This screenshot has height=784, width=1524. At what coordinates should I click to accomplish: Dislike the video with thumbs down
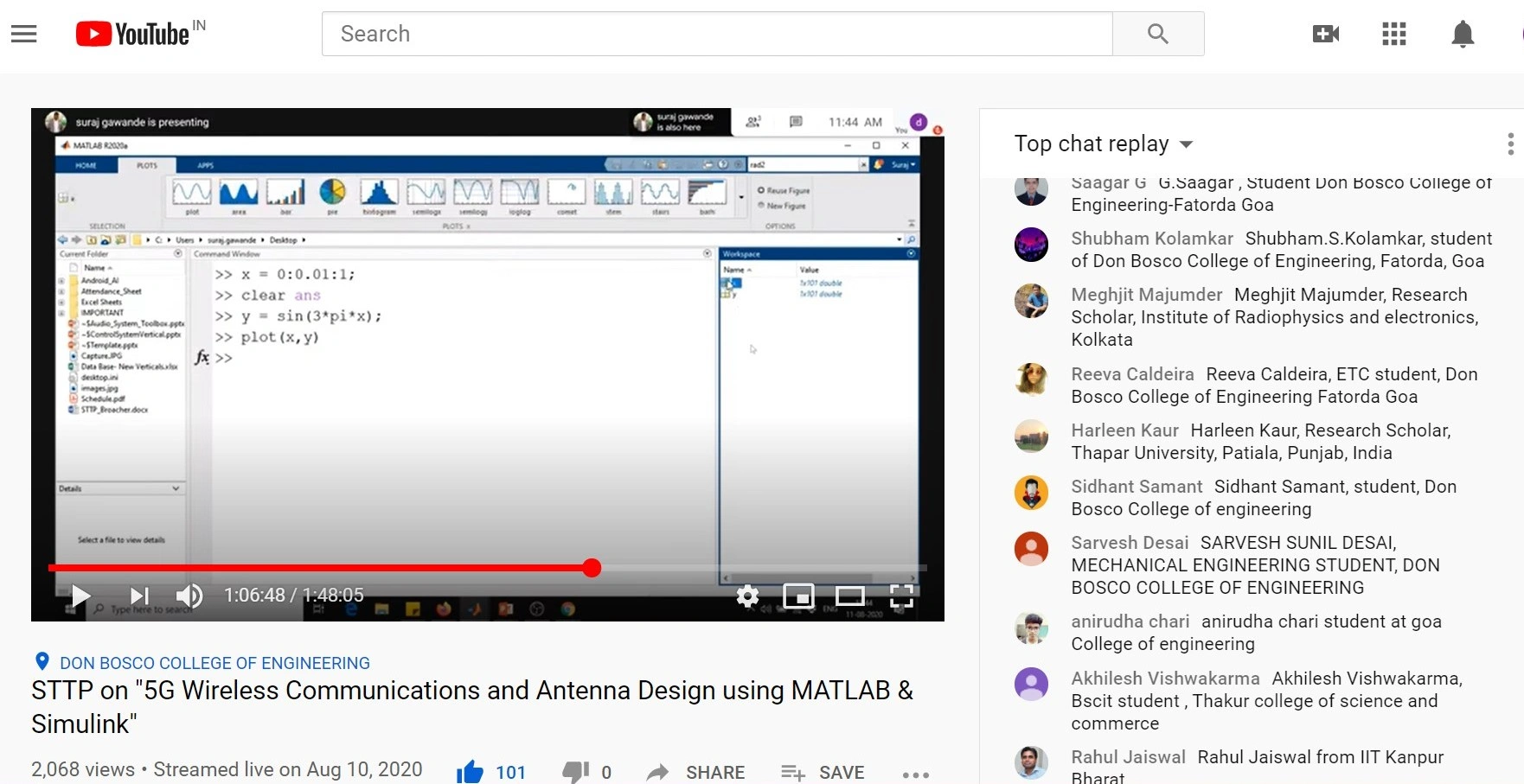click(x=575, y=772)
